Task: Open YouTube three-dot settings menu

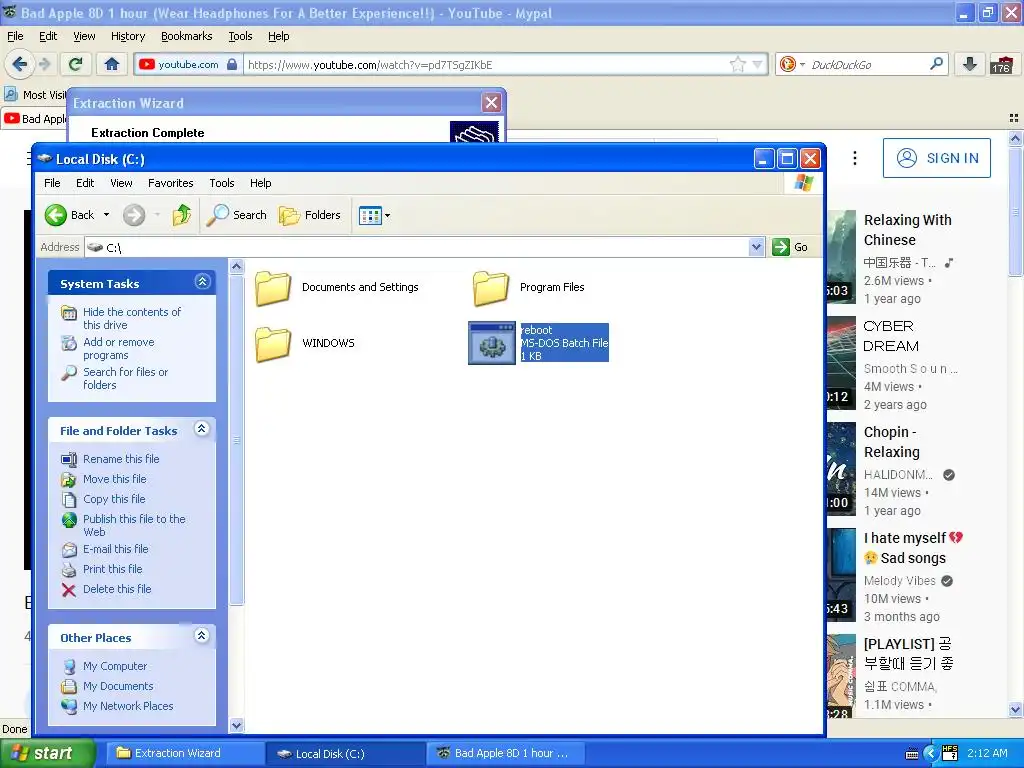Action: coord(854,158)
